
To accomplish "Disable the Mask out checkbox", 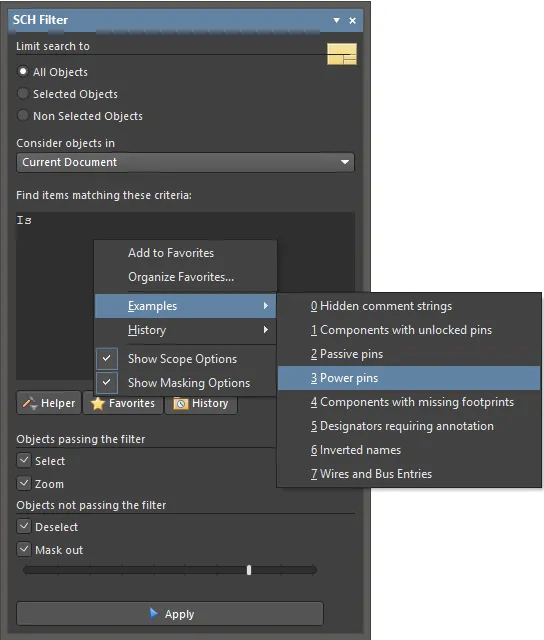I will (x=24, y=549).
